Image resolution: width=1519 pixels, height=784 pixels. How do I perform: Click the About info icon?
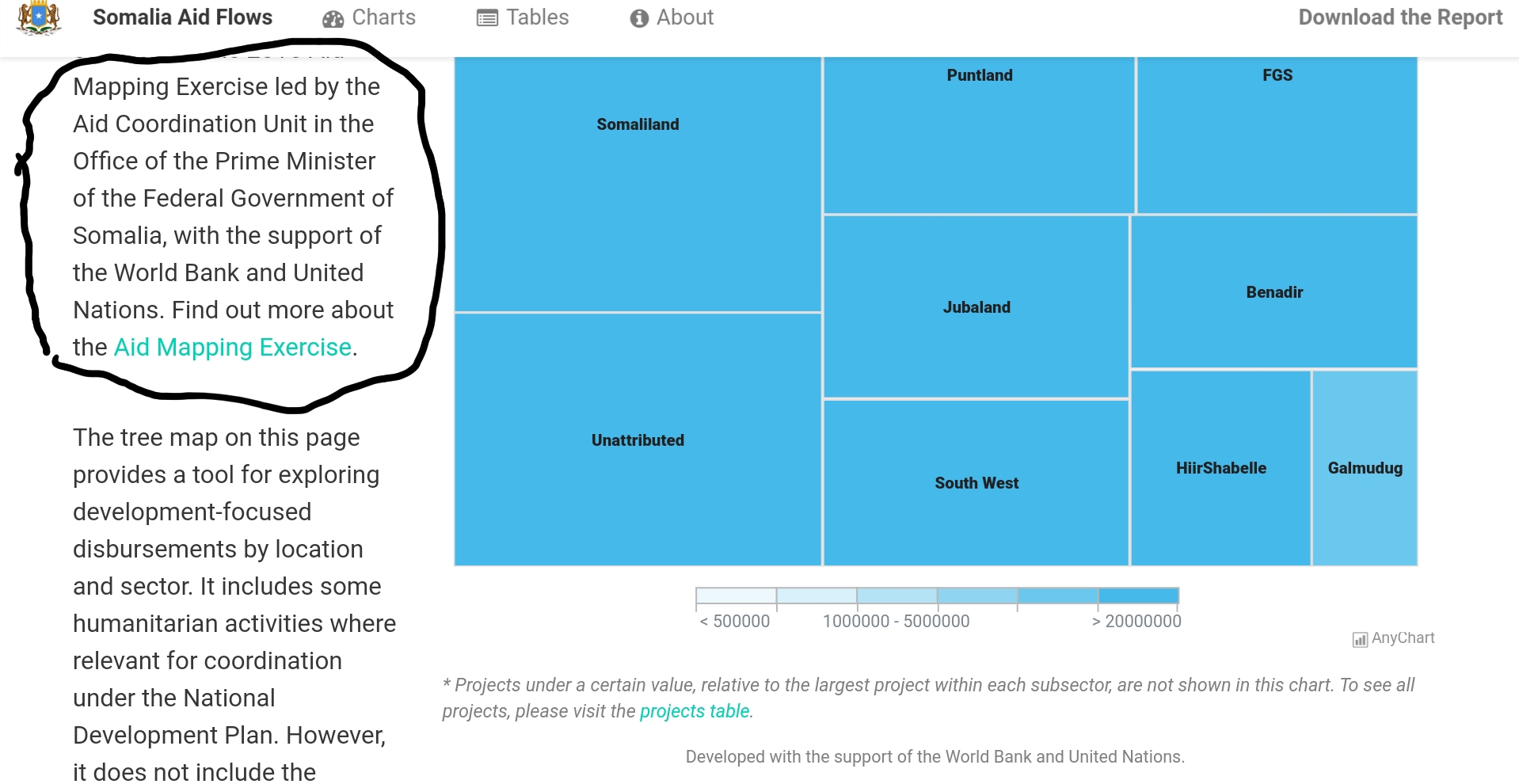pyautogui.click(x=639, y=18)
